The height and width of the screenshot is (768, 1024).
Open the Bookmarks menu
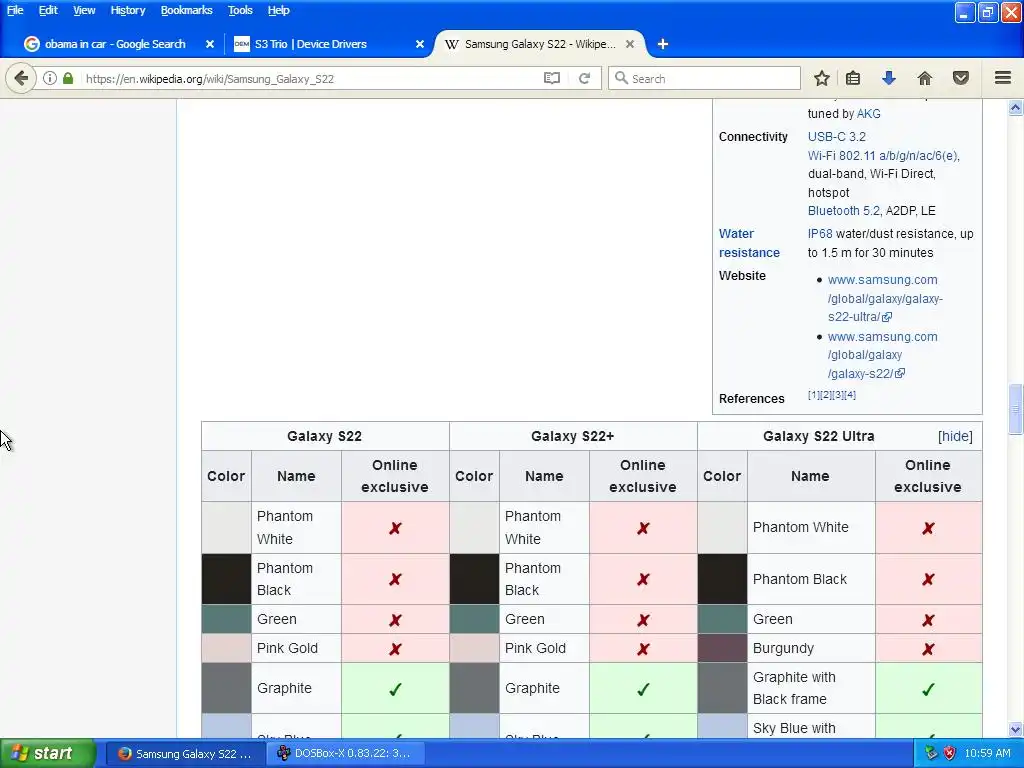[187, 10]
